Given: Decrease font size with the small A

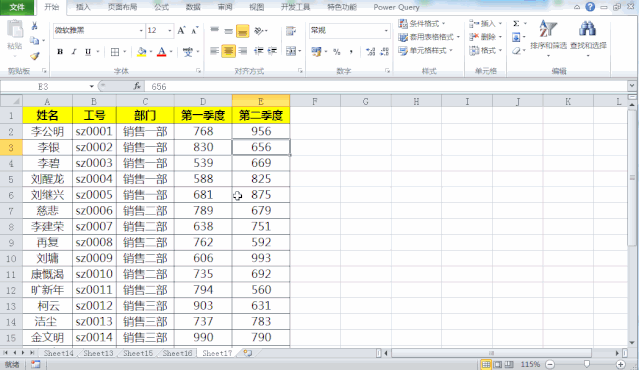Looking at the screenshot, I should (x=195, y=31).
